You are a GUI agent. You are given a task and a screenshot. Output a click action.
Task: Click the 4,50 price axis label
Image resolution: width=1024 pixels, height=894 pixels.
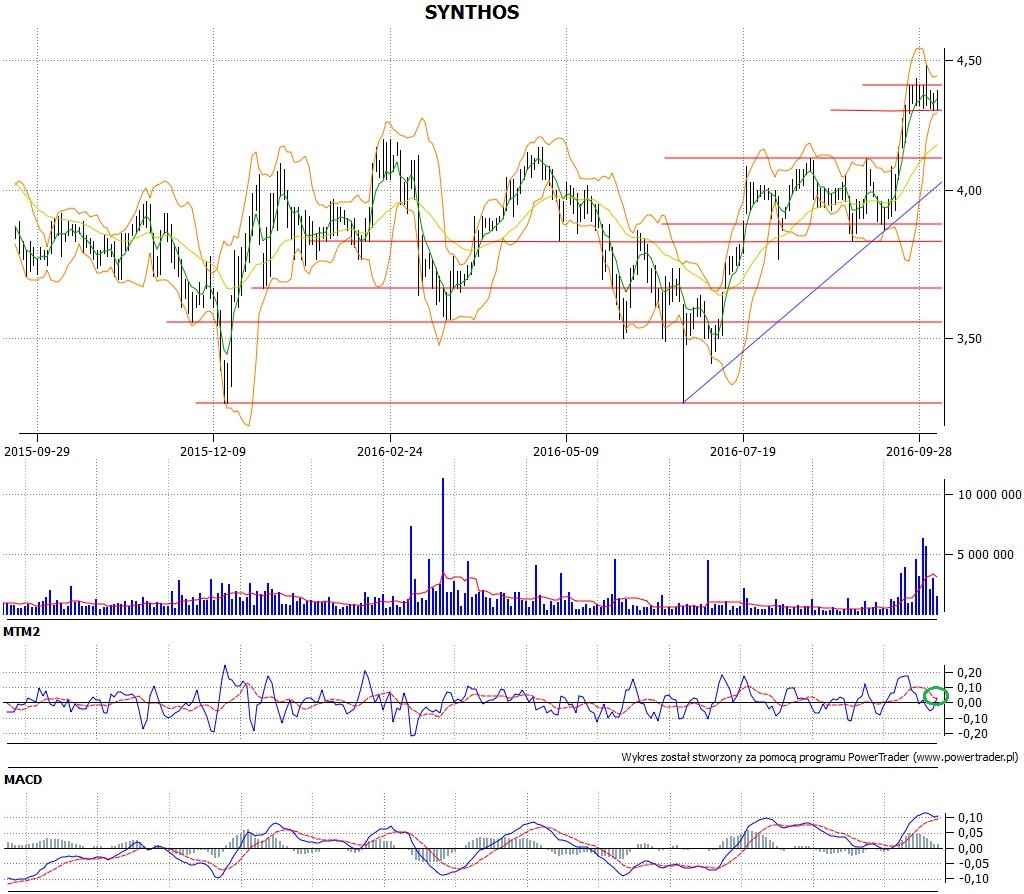(968, 61)
